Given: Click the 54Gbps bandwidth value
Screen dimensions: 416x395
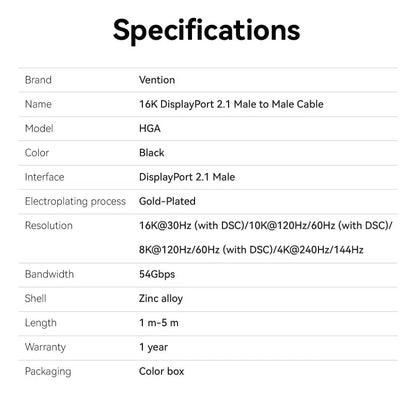Looking at the screenshot, I should (157, 274).
